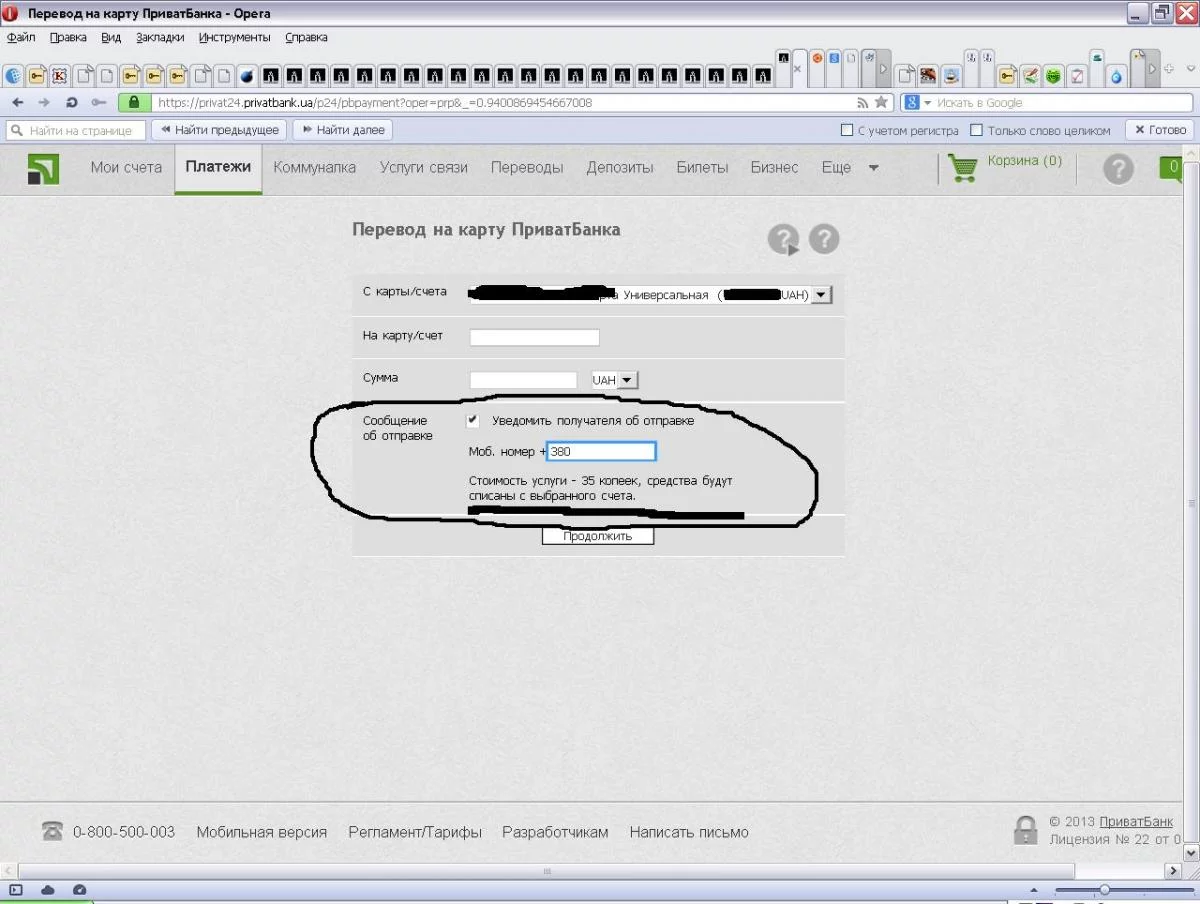This screenshot has width=1200, height=904.
Task: Enable Только слово целиком checkbox
Action: pyautogui.click(x=977, y=130)
